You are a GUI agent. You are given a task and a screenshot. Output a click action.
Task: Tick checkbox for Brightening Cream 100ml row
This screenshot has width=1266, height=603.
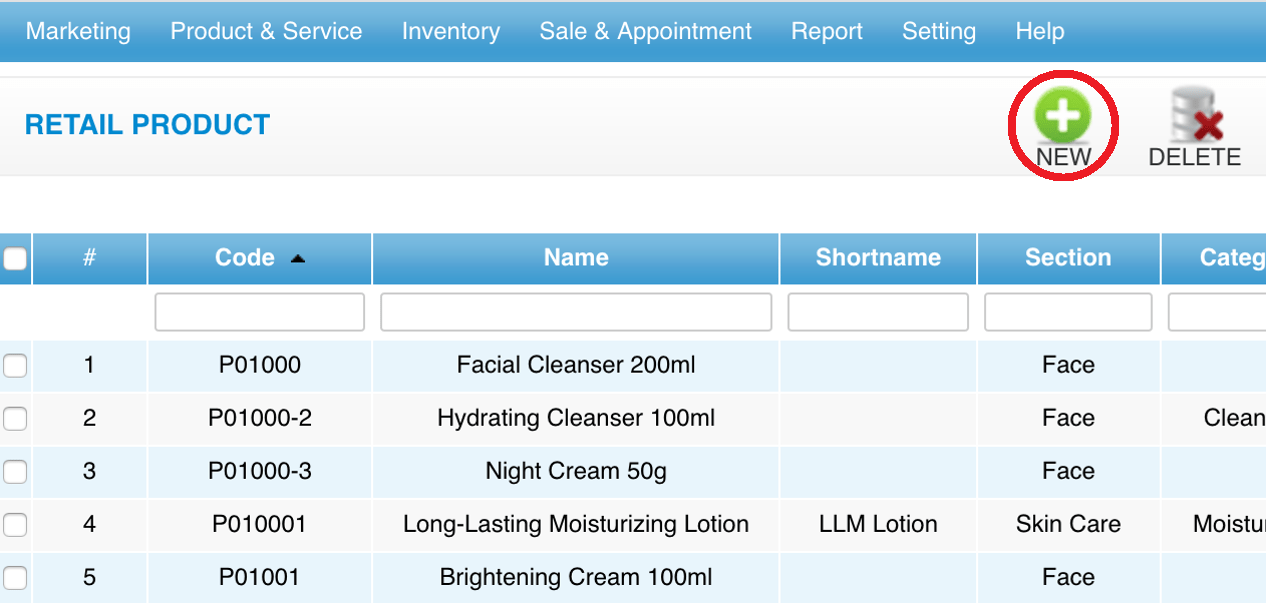14,578
